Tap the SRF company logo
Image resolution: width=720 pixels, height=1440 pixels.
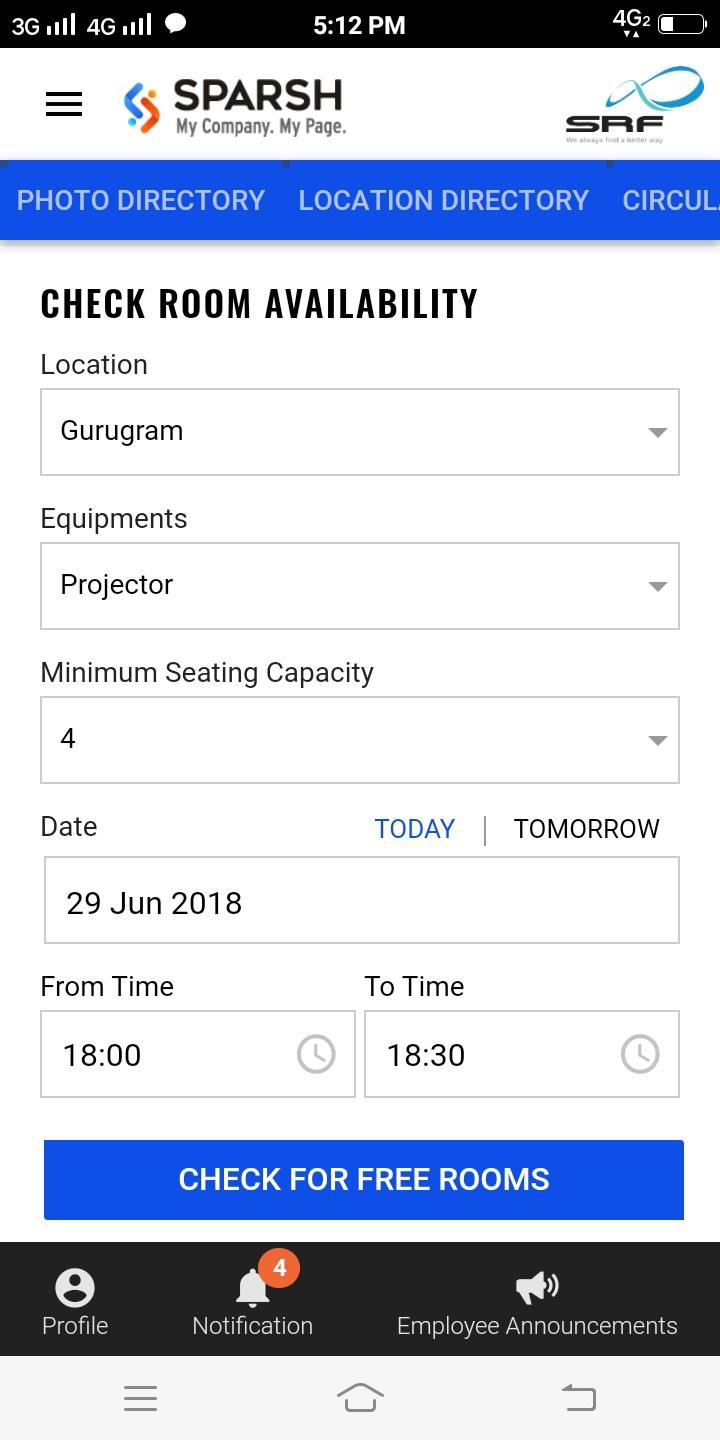tap(634, 106)
